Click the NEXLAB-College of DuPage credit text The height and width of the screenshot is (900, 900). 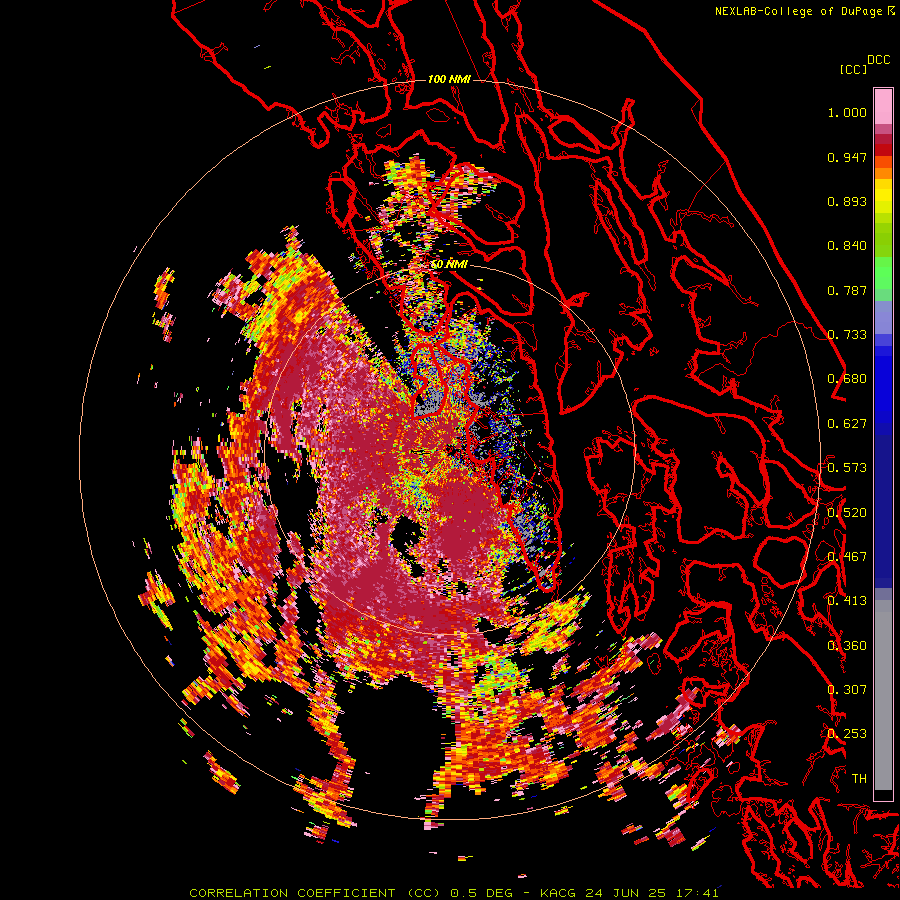pos(799,11)
